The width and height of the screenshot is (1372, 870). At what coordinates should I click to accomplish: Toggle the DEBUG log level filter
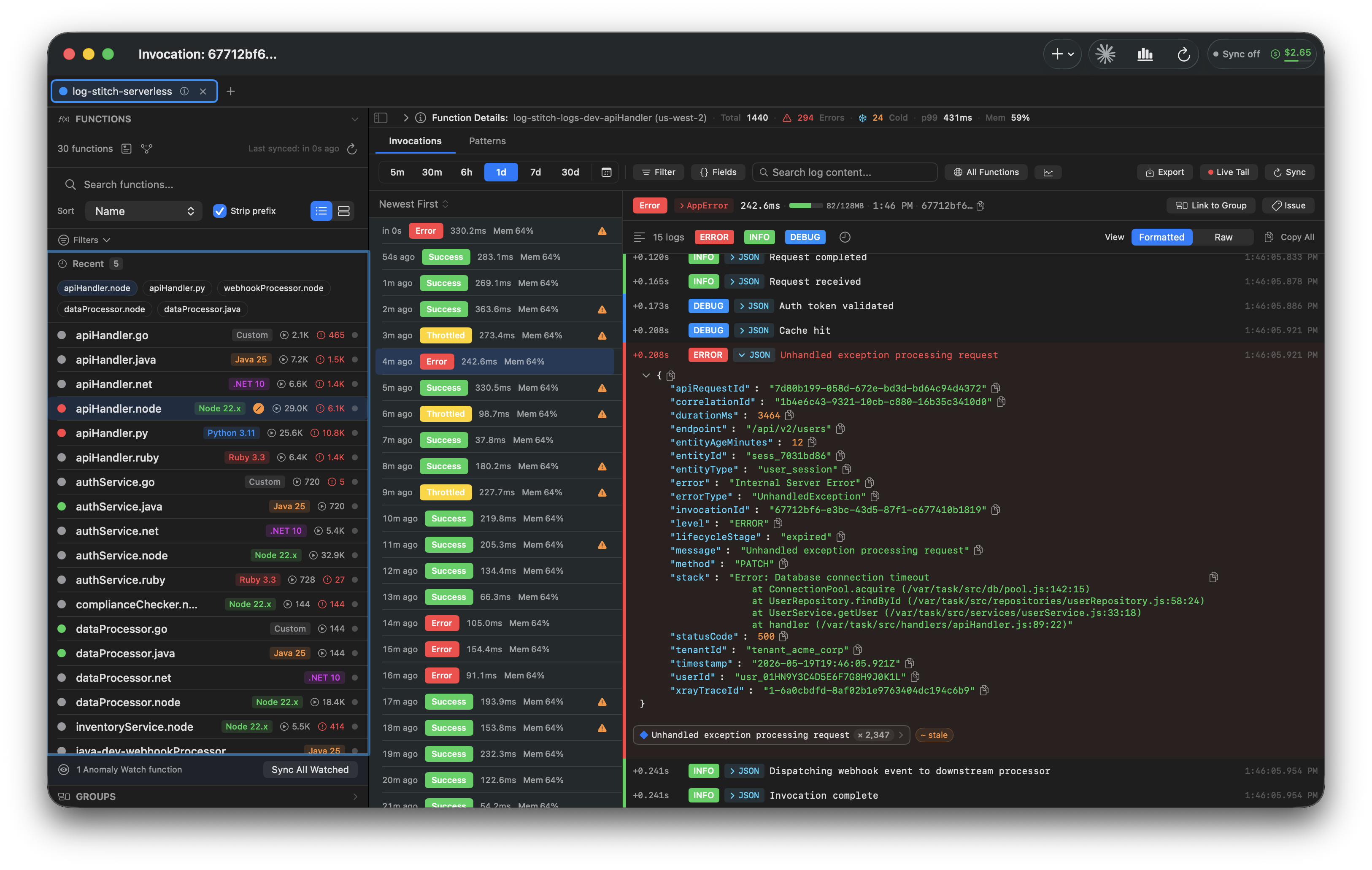tap(805, 237)
